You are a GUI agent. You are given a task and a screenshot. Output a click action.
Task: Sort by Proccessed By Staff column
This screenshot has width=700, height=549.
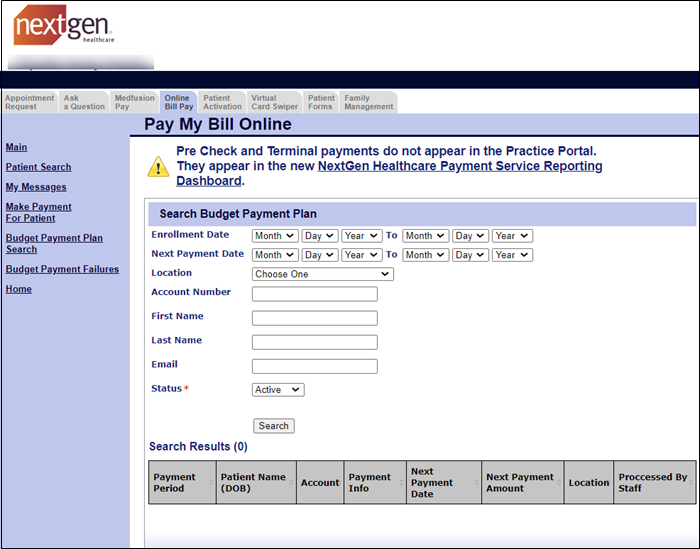pyautogui.click(x=654, y=482)
